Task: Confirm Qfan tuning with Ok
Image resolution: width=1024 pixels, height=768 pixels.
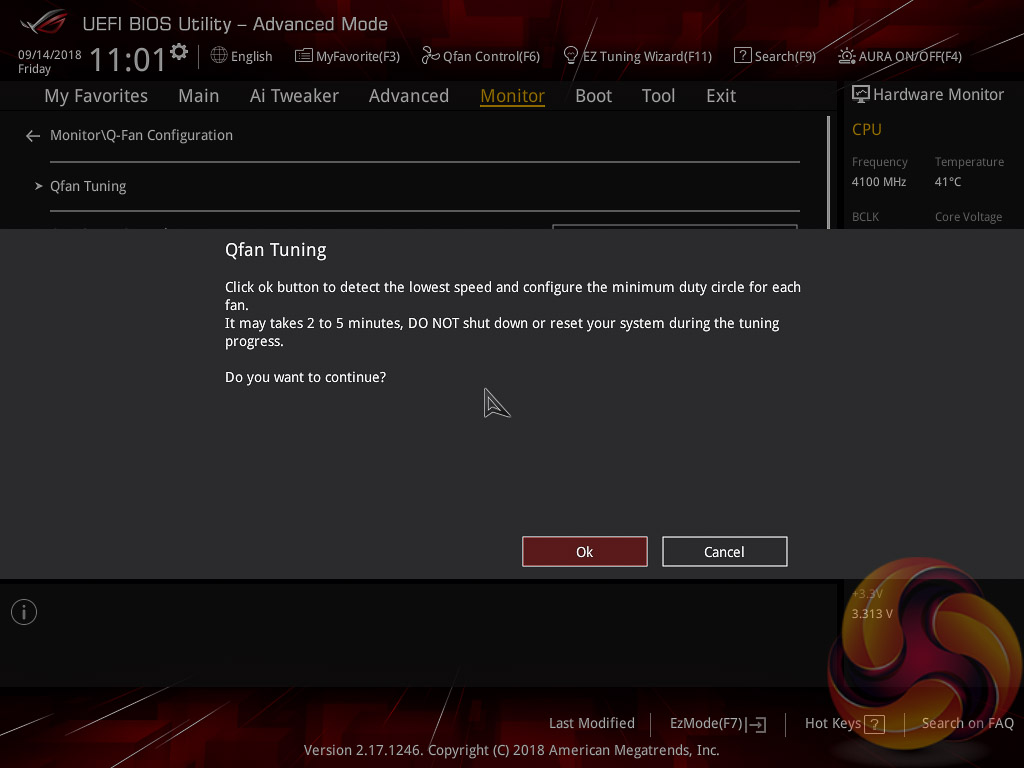Action: (x=584, y=552)
